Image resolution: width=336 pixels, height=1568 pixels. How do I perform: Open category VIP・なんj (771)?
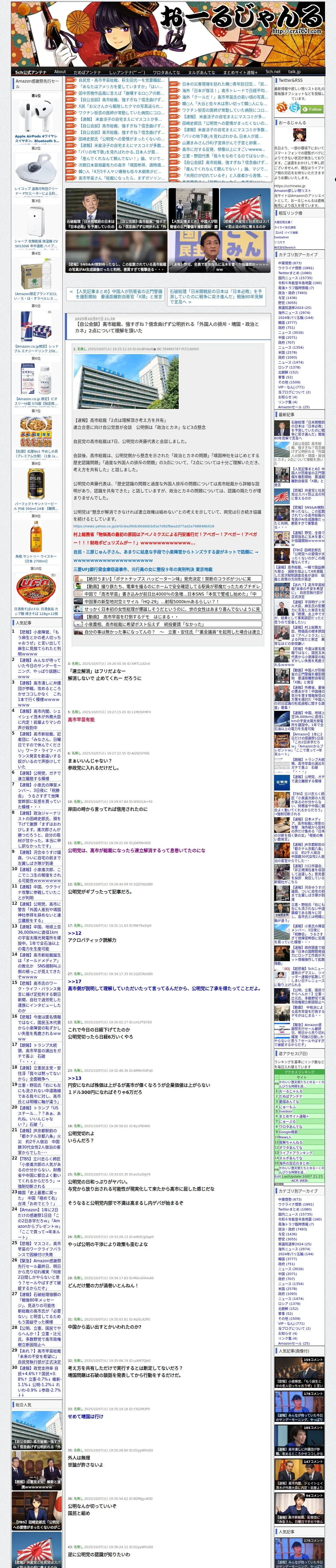pos(291,387)
